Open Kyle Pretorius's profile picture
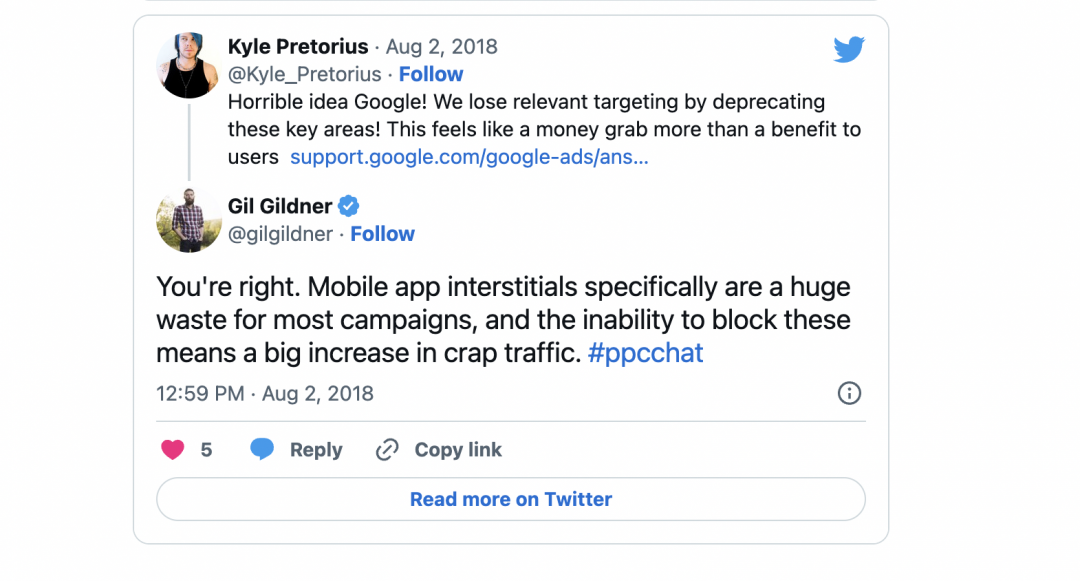1080x581 pixels. pos(189,66)
